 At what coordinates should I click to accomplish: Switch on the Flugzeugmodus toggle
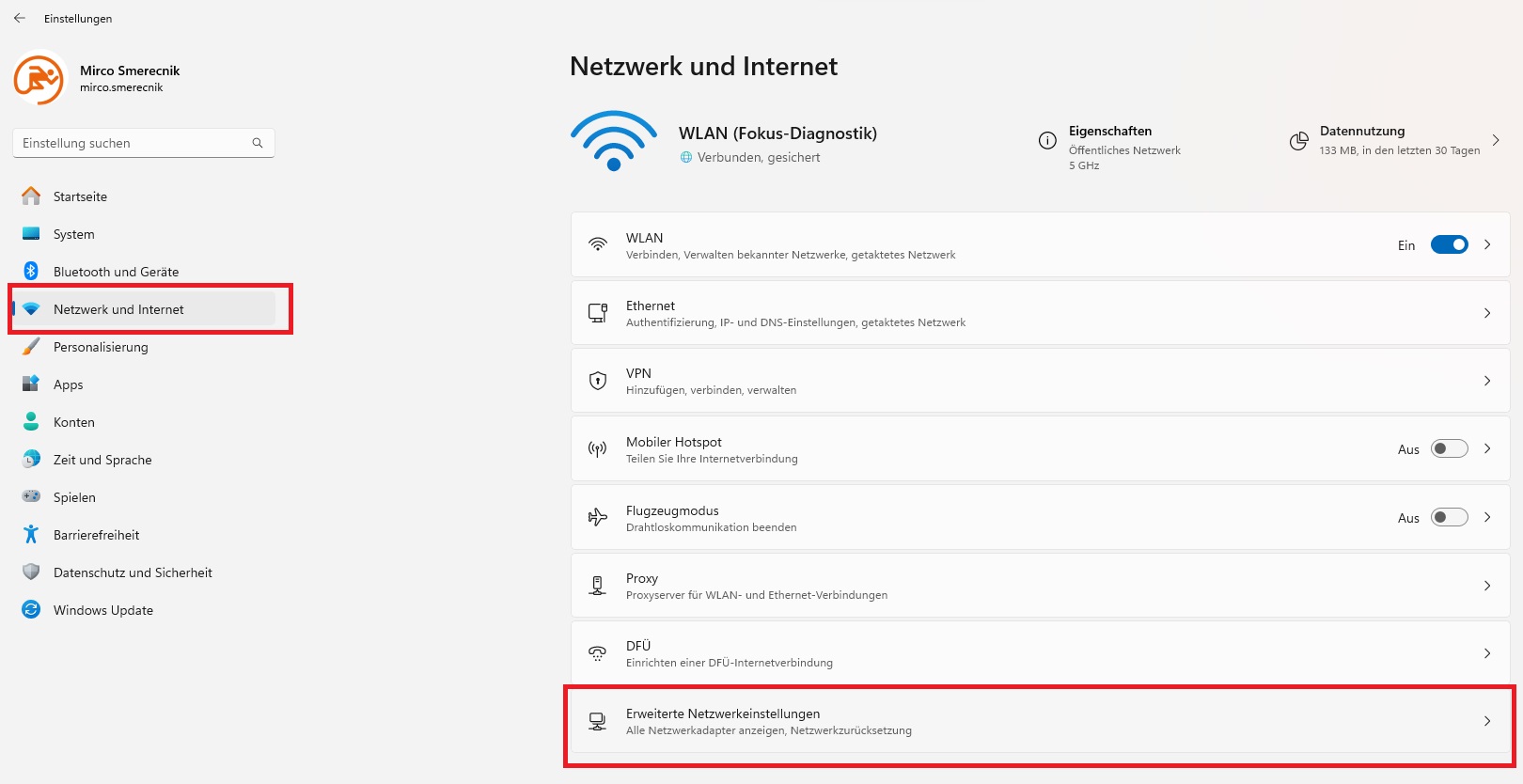[1449, 517]
